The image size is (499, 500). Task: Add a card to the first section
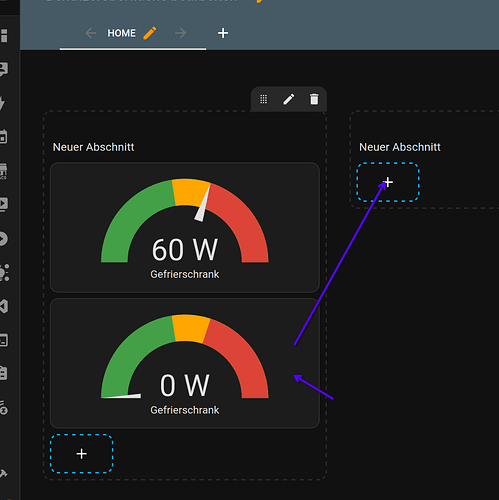coord(81,454)
